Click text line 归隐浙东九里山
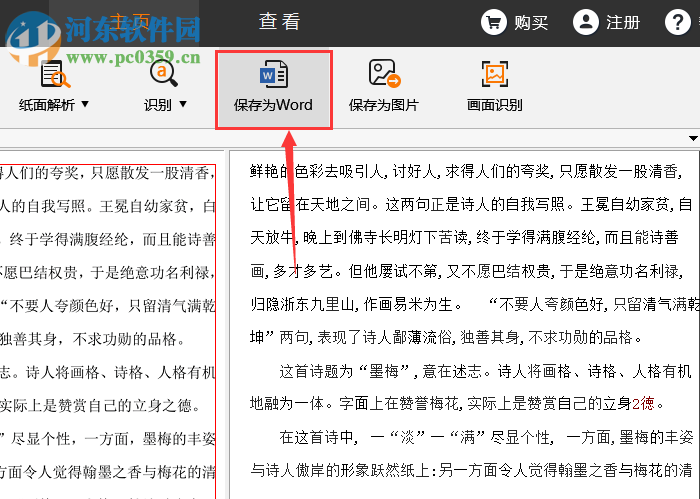This screenshot has width=700, height=499. (475, 304)
